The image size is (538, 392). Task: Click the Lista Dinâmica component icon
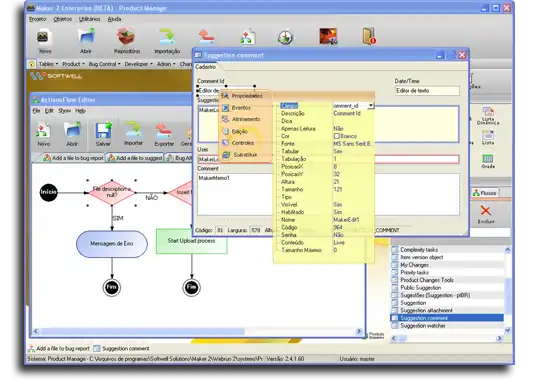[488, 112]
